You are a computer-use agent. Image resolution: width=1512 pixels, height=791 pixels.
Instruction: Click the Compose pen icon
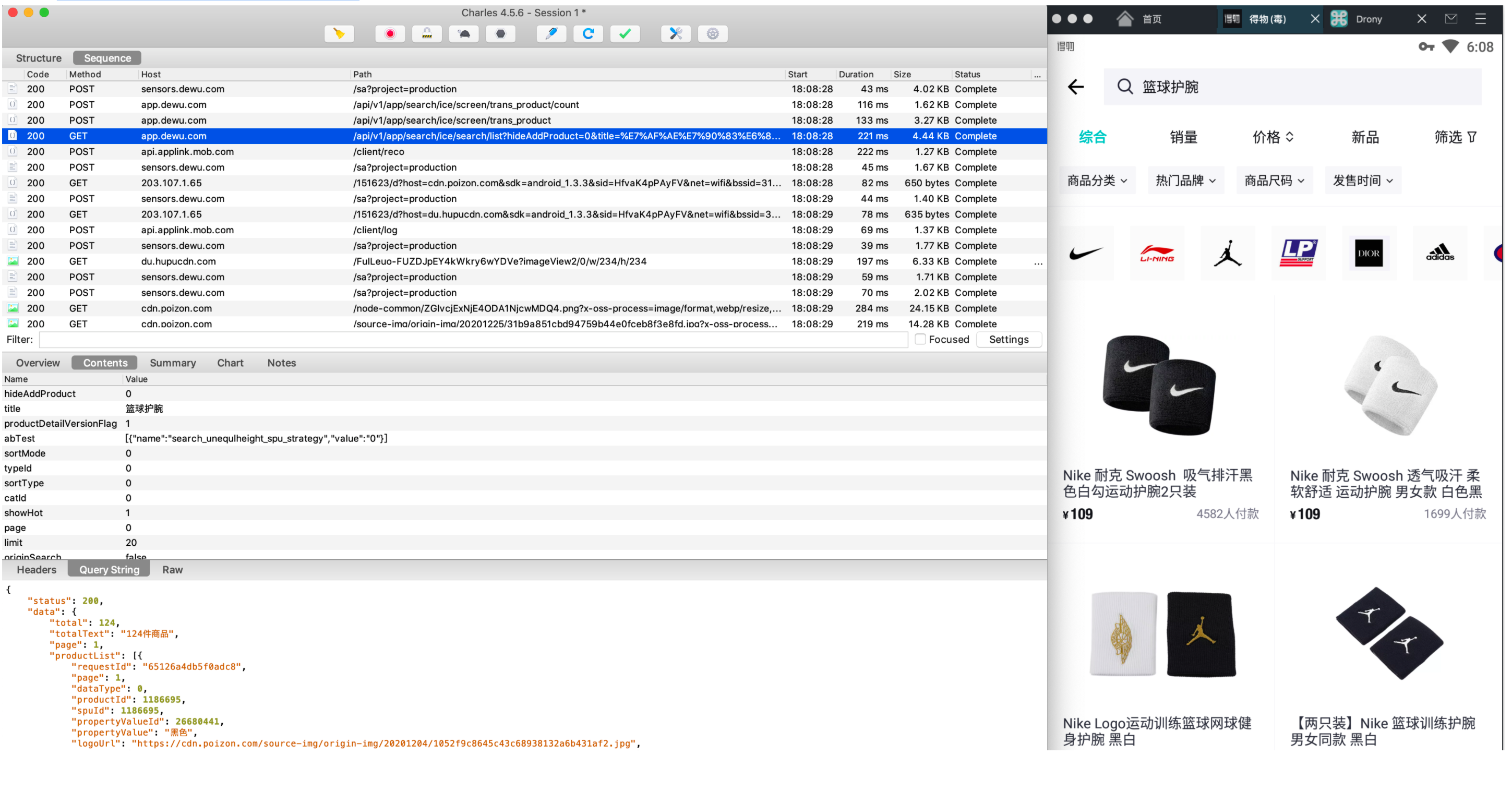click(x=550, y=34)
